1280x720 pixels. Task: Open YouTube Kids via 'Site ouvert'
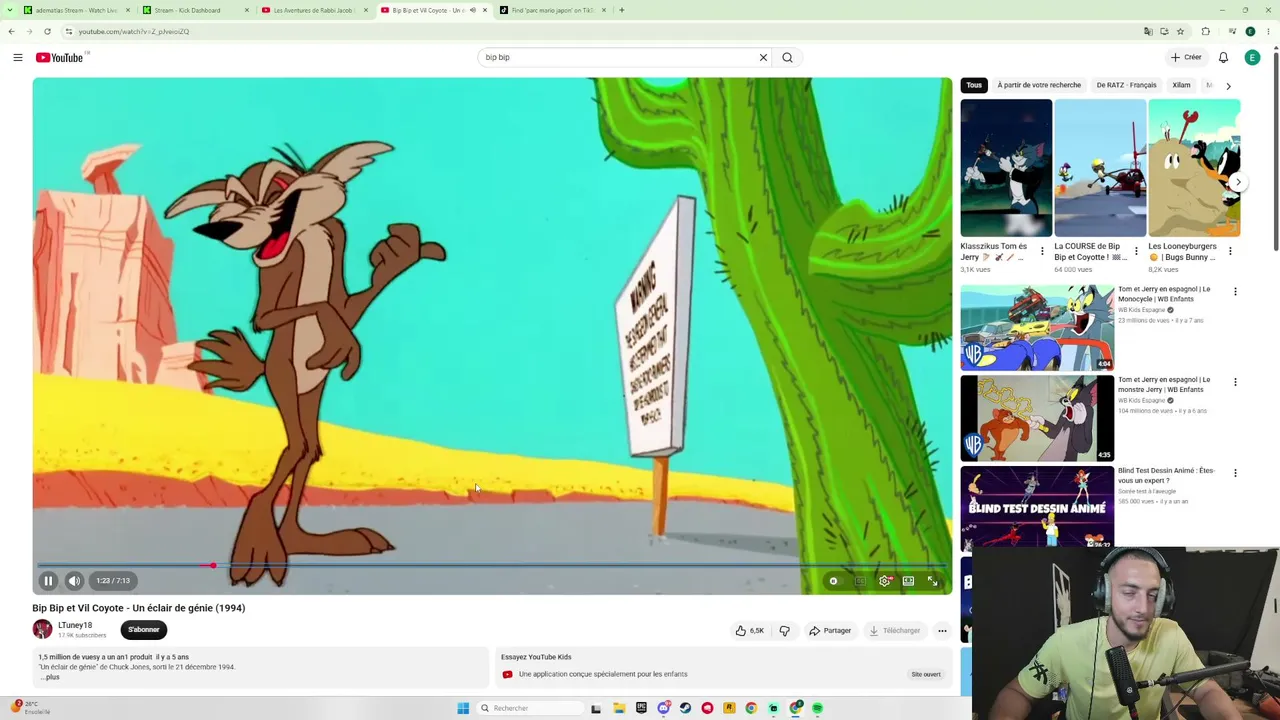click(925, 674)
